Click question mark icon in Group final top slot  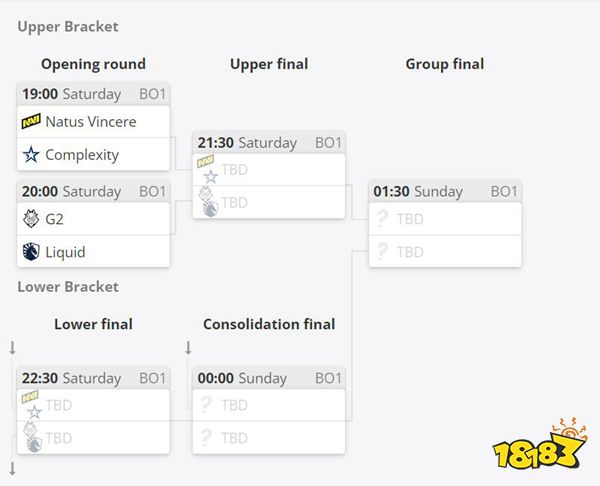382,219
